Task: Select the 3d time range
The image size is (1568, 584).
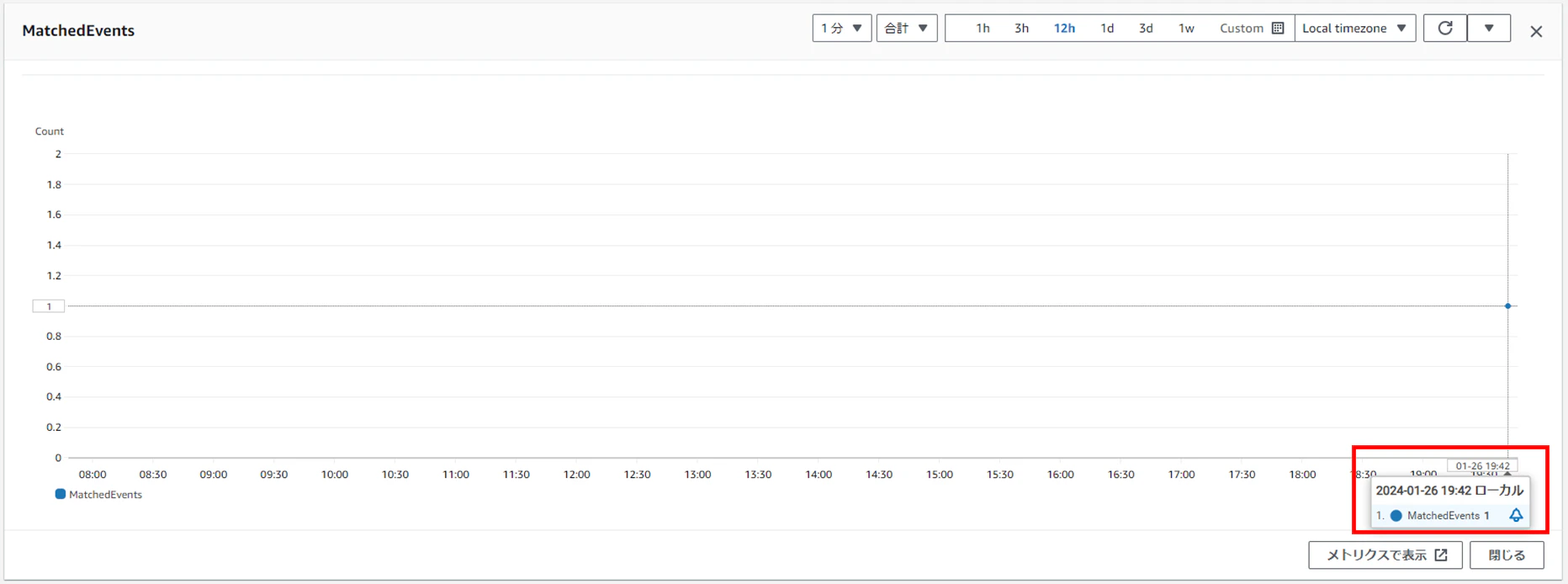Action: click(x=1146, y=28)
